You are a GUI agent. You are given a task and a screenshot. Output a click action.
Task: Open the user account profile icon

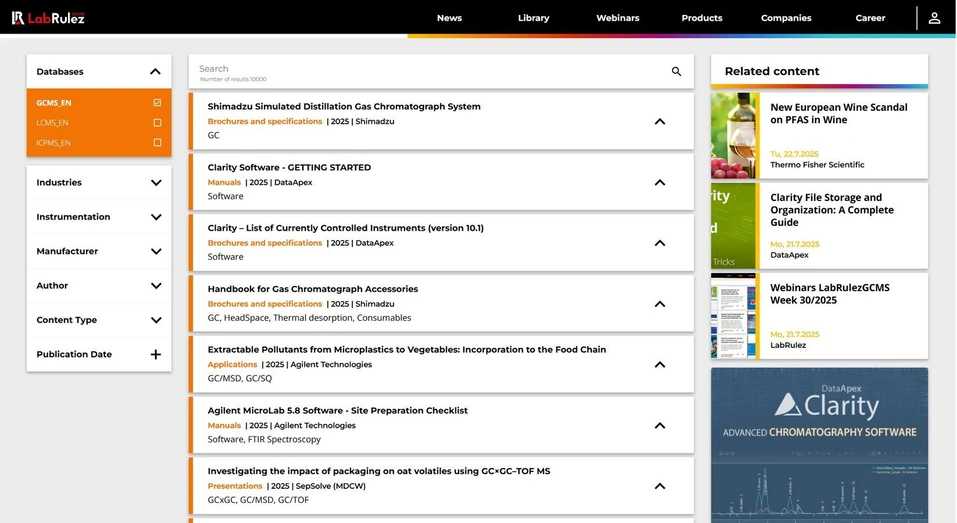[x=934, y=18]
